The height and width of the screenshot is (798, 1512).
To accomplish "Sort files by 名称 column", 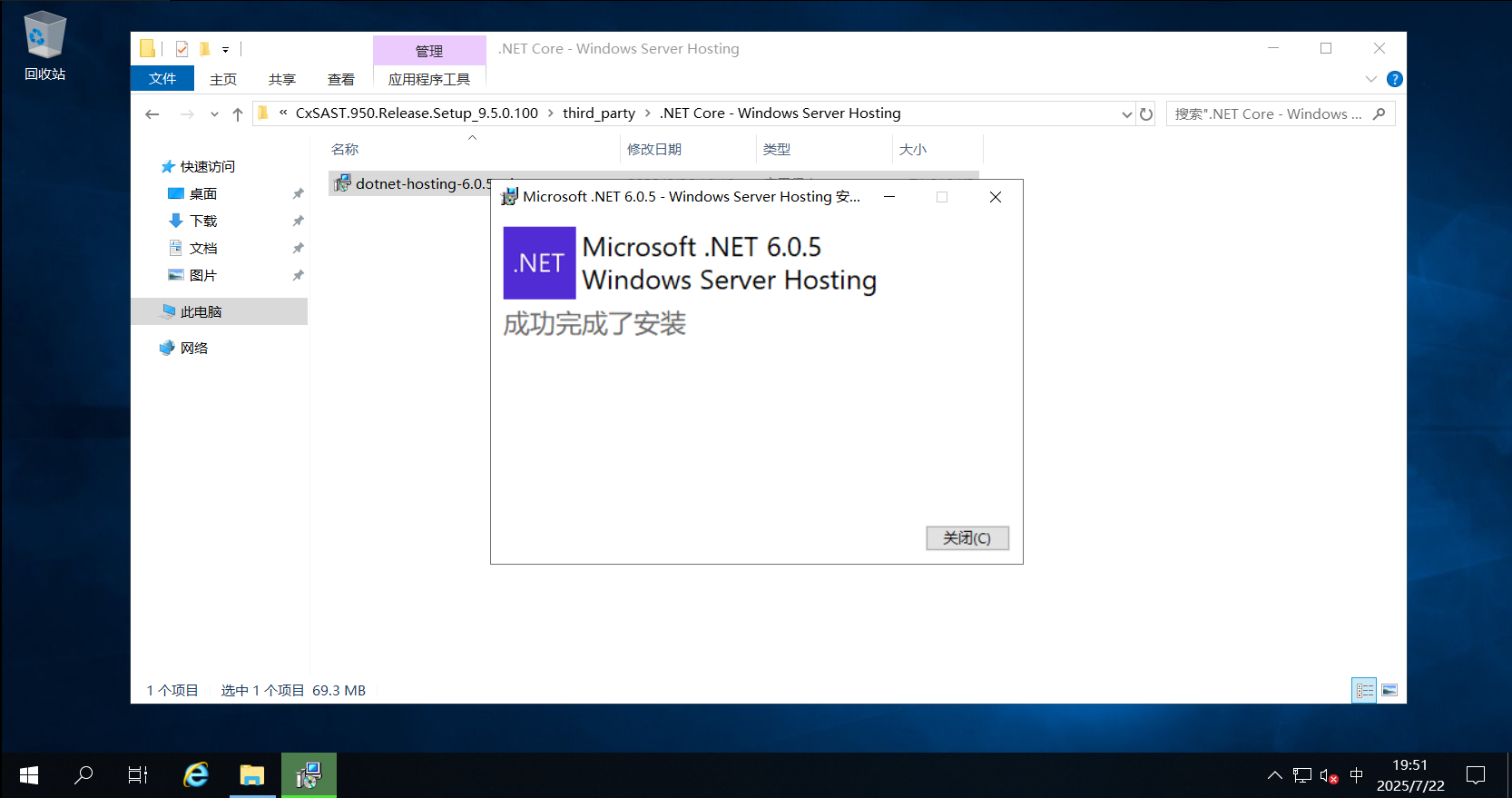I will click(x=345, y=149).
